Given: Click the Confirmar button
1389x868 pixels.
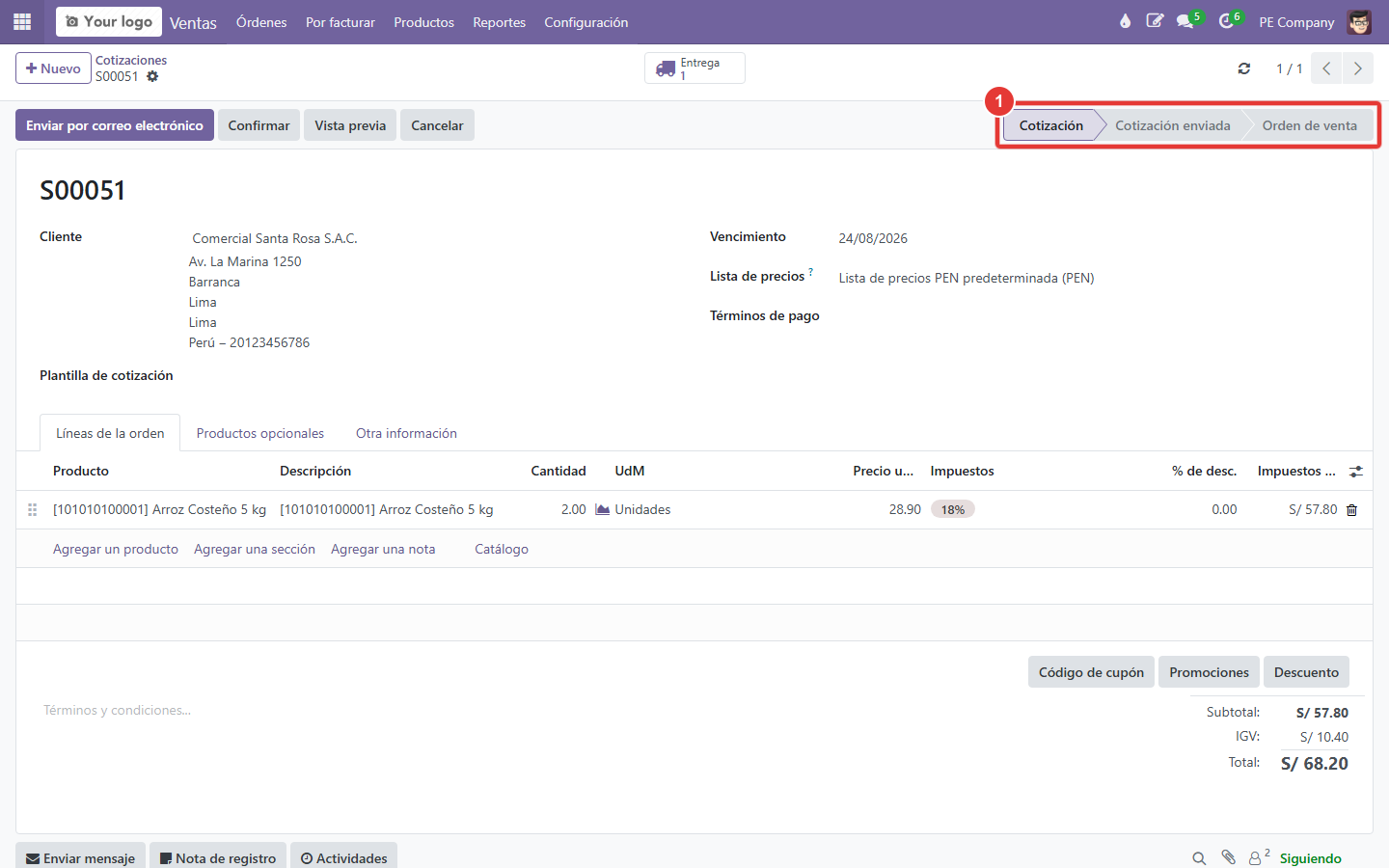Looking at the screenshot, I should point(259,125).
